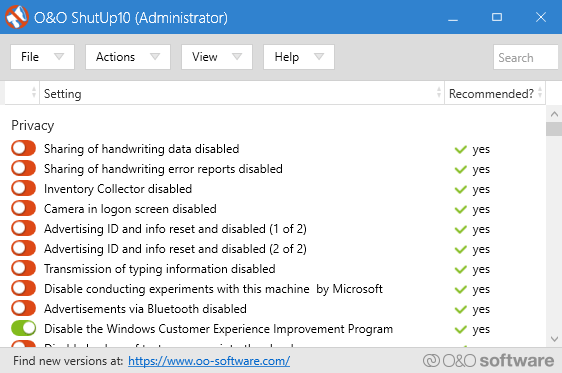Click 'yes' in Advertising ID (1 of 2) row
The height and width of the screenshot is (373, 562).
481,229
